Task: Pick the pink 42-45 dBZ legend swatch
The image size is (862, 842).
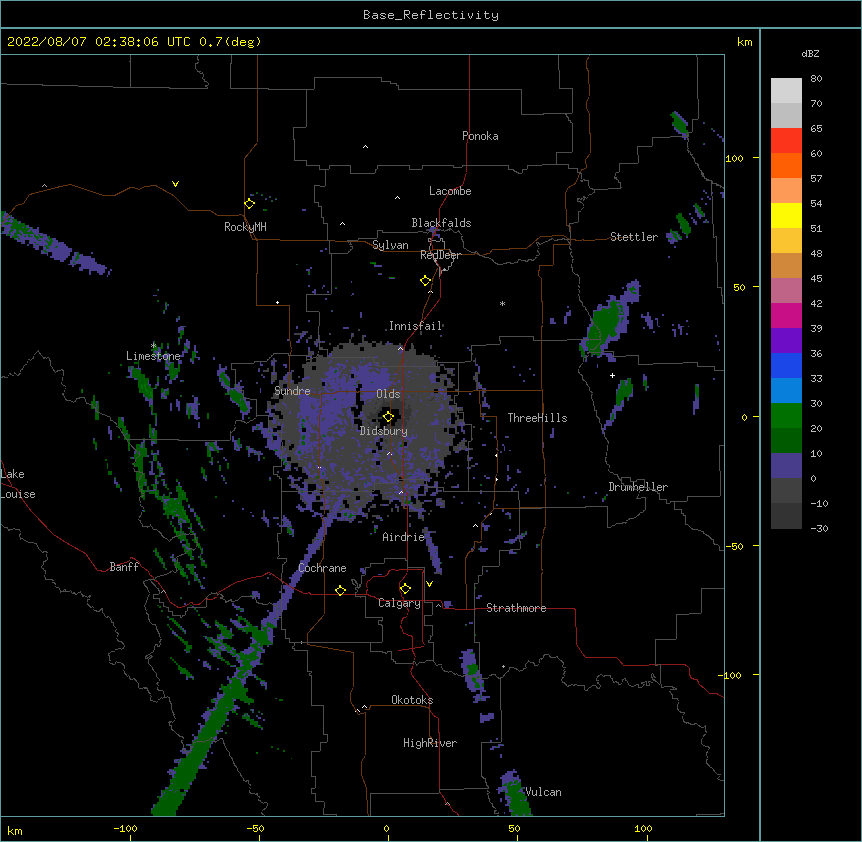Action: tap(786, 291)
